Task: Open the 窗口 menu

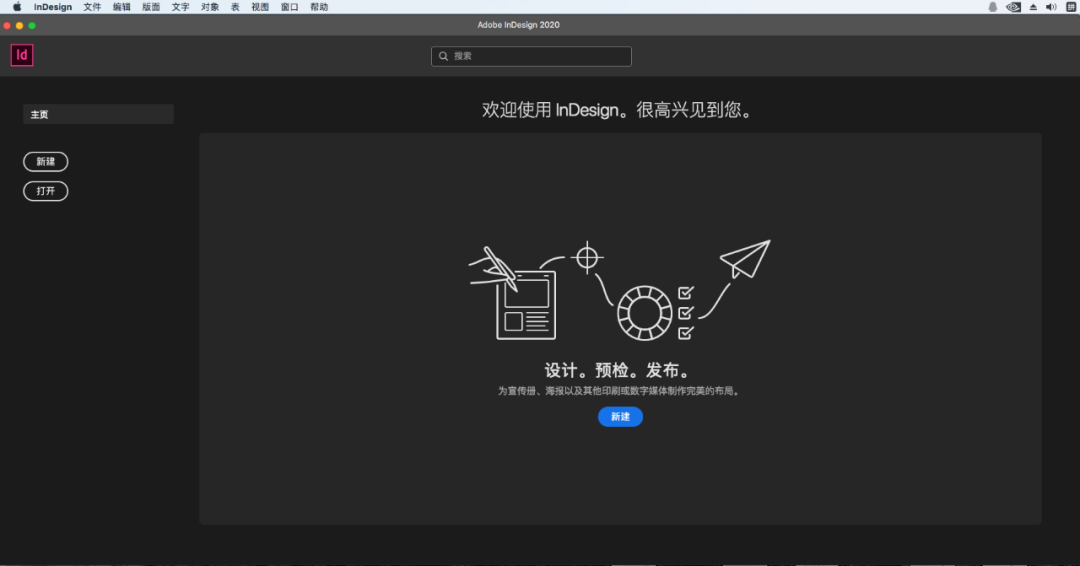Action: coord(289,7)
